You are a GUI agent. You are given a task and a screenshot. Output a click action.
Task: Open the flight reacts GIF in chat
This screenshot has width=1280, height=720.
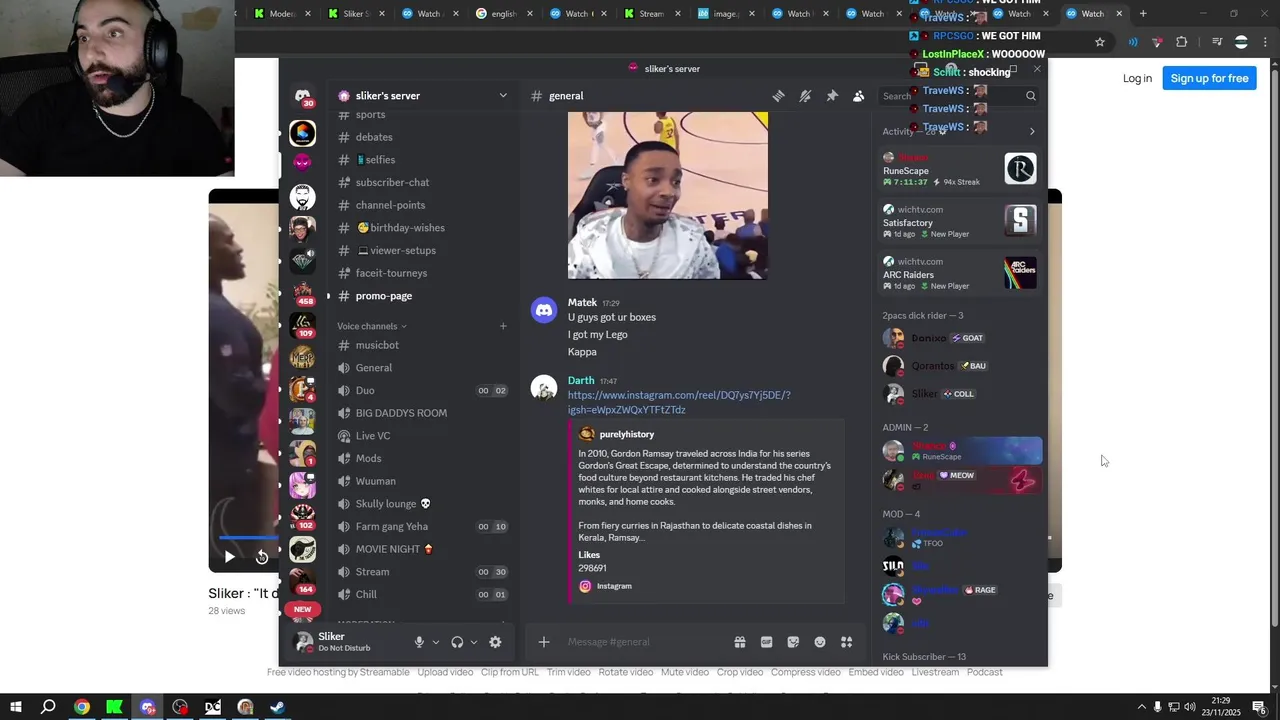(x=668, y=195)
